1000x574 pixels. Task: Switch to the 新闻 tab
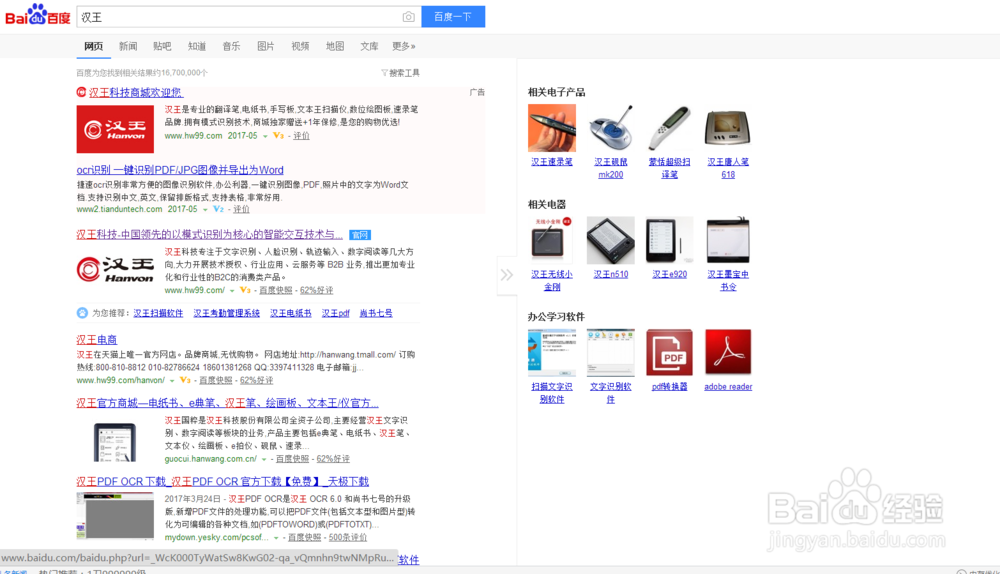pos(128,46)
